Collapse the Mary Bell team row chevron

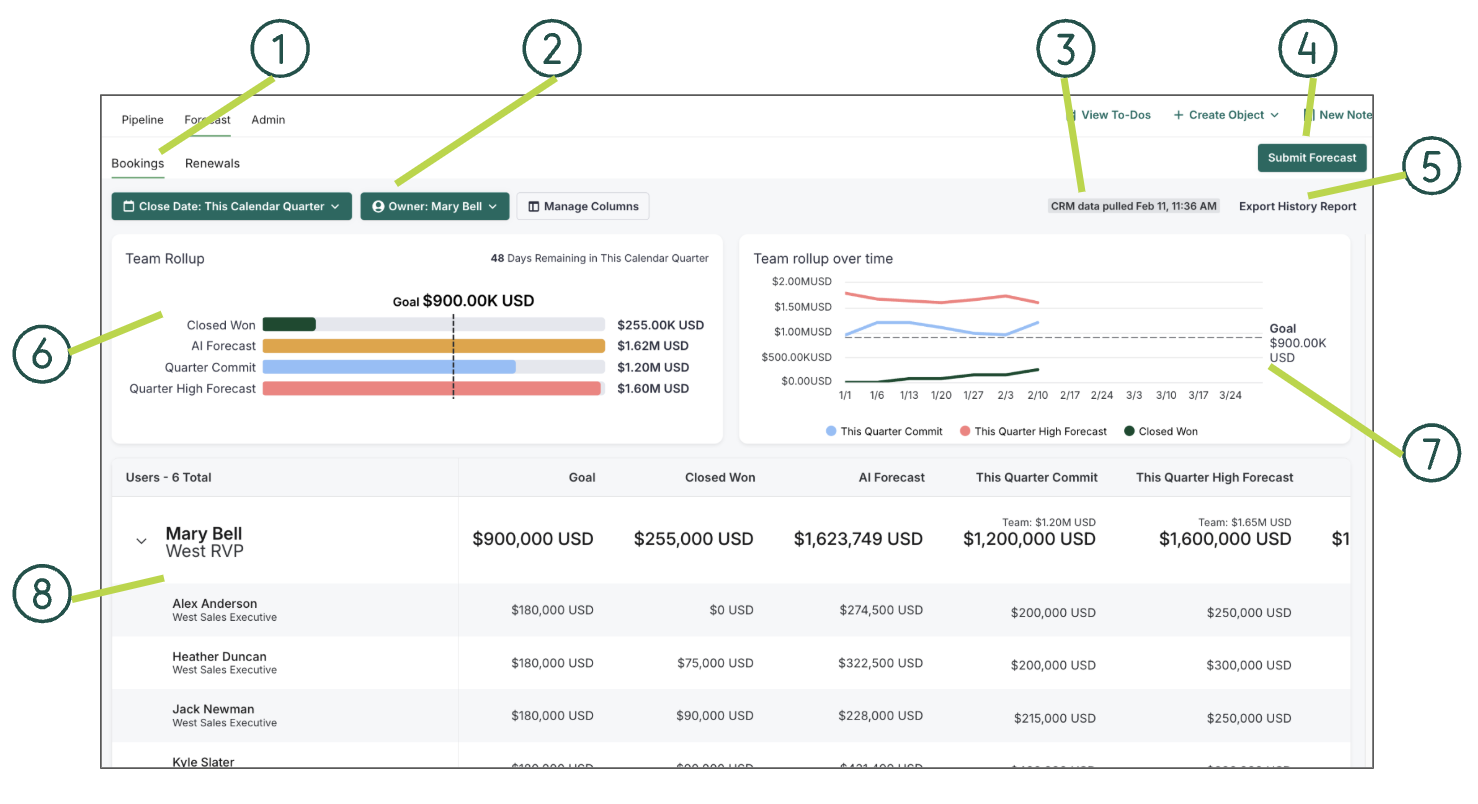141,541
